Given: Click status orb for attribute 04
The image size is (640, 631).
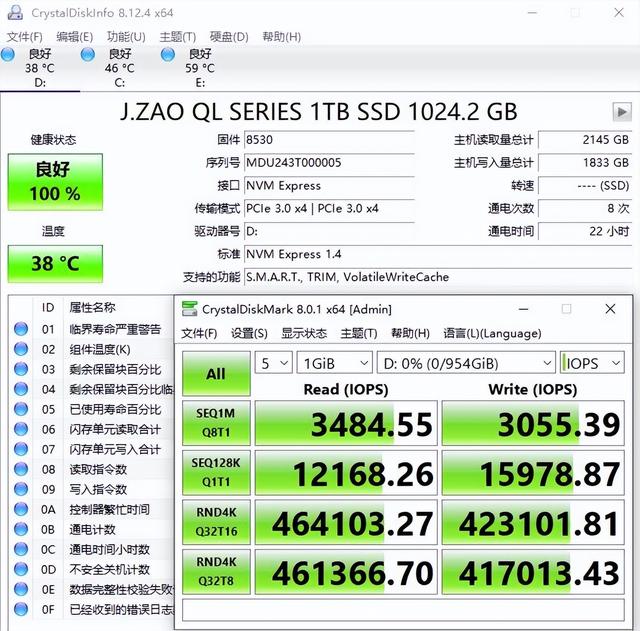Looking at the screenshot, I should click(x=21, y=389).
